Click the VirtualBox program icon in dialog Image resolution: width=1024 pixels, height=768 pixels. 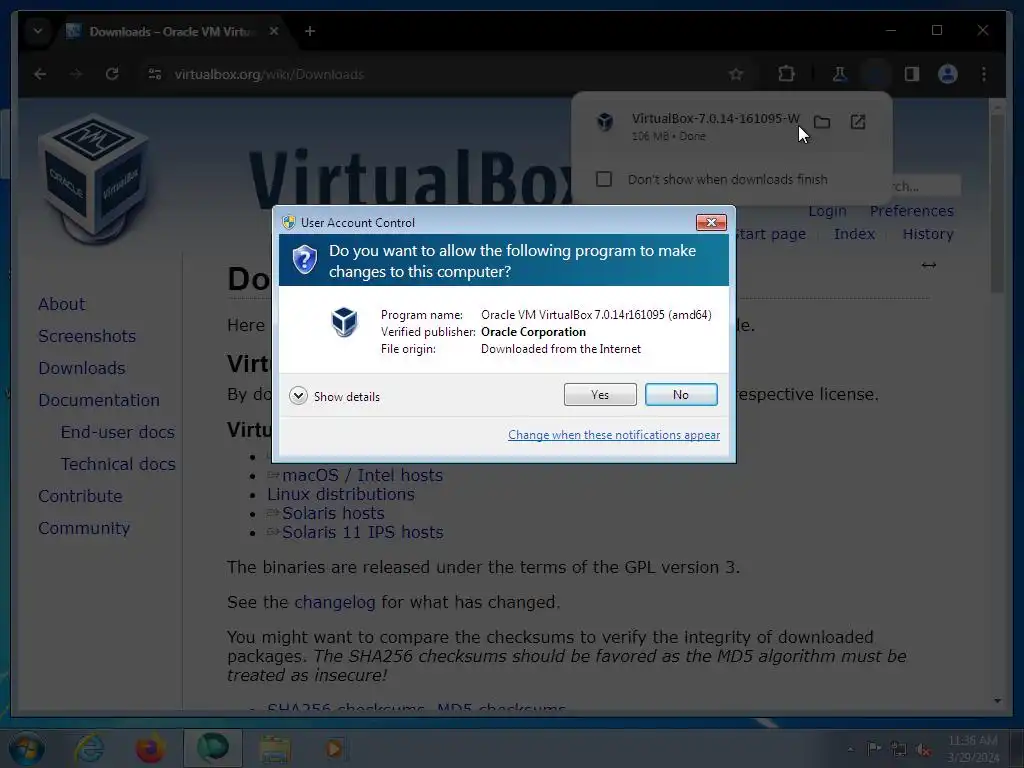344,322
